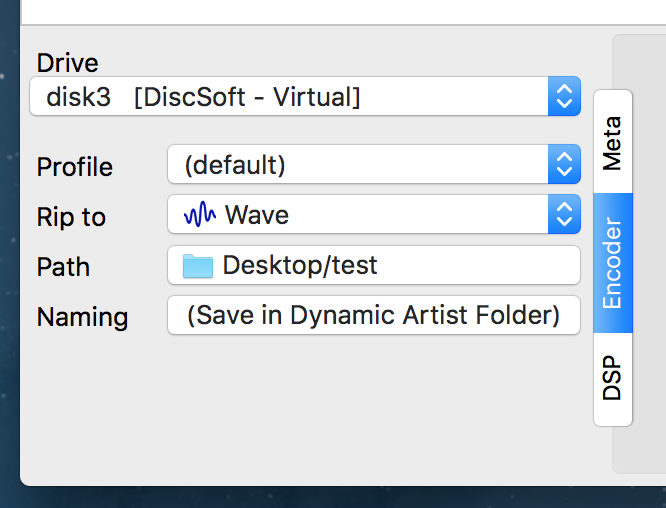Click the folder icon in the Path field

click(x=198, y=265)
